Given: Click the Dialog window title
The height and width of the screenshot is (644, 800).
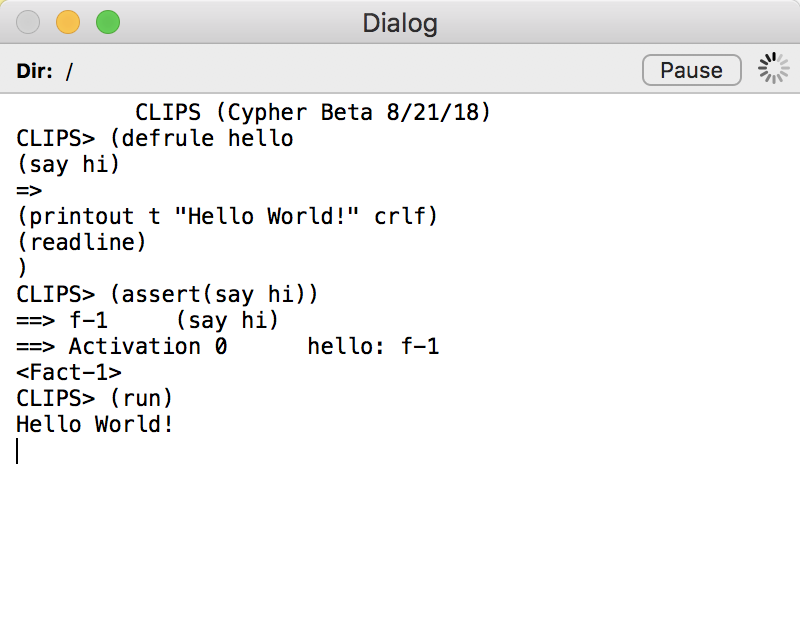Looking at the screenshot, I should pyautogui.click(x=400, y=23).
